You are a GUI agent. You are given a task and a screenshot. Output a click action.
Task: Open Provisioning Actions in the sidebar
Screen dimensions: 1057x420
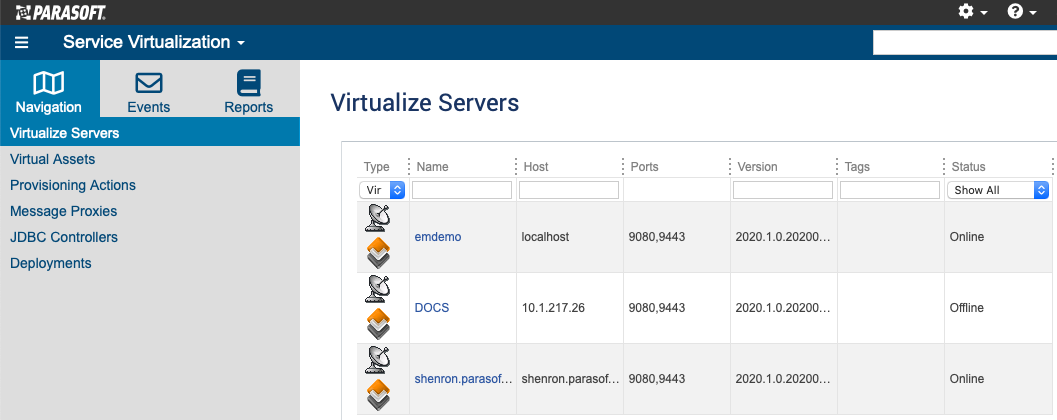click(73, 185)
